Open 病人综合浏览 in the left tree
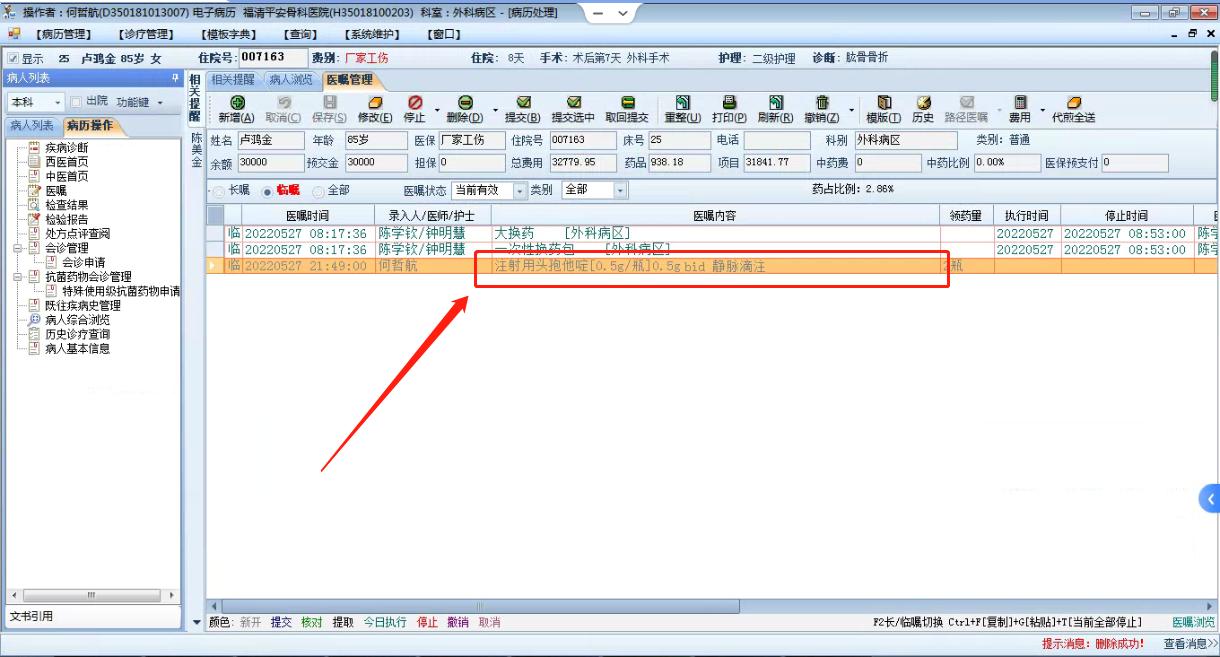The height and width of the screenshot is (657, 1220). pos(77,320)
